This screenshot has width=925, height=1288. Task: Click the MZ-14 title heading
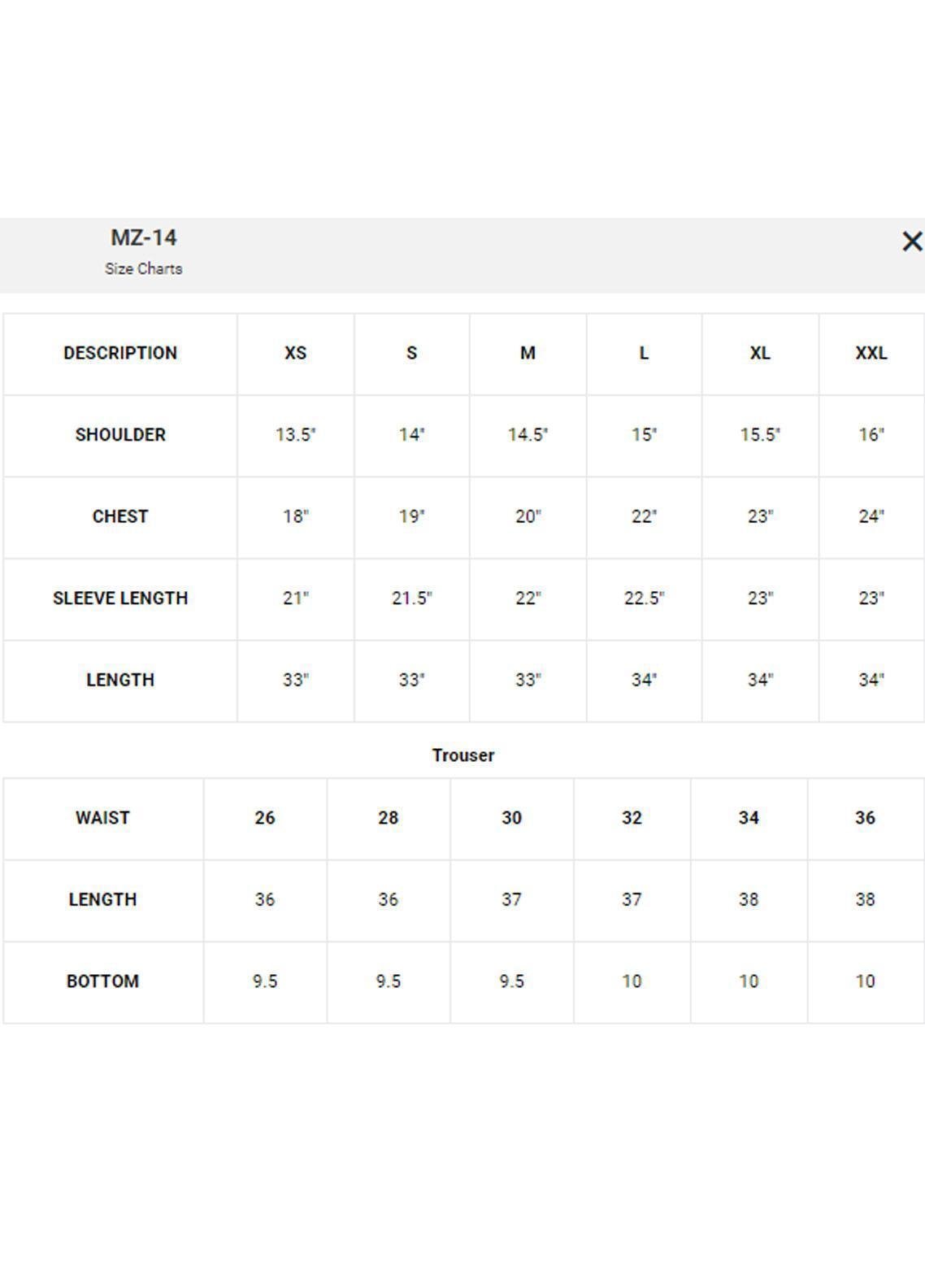click(144, 237)
